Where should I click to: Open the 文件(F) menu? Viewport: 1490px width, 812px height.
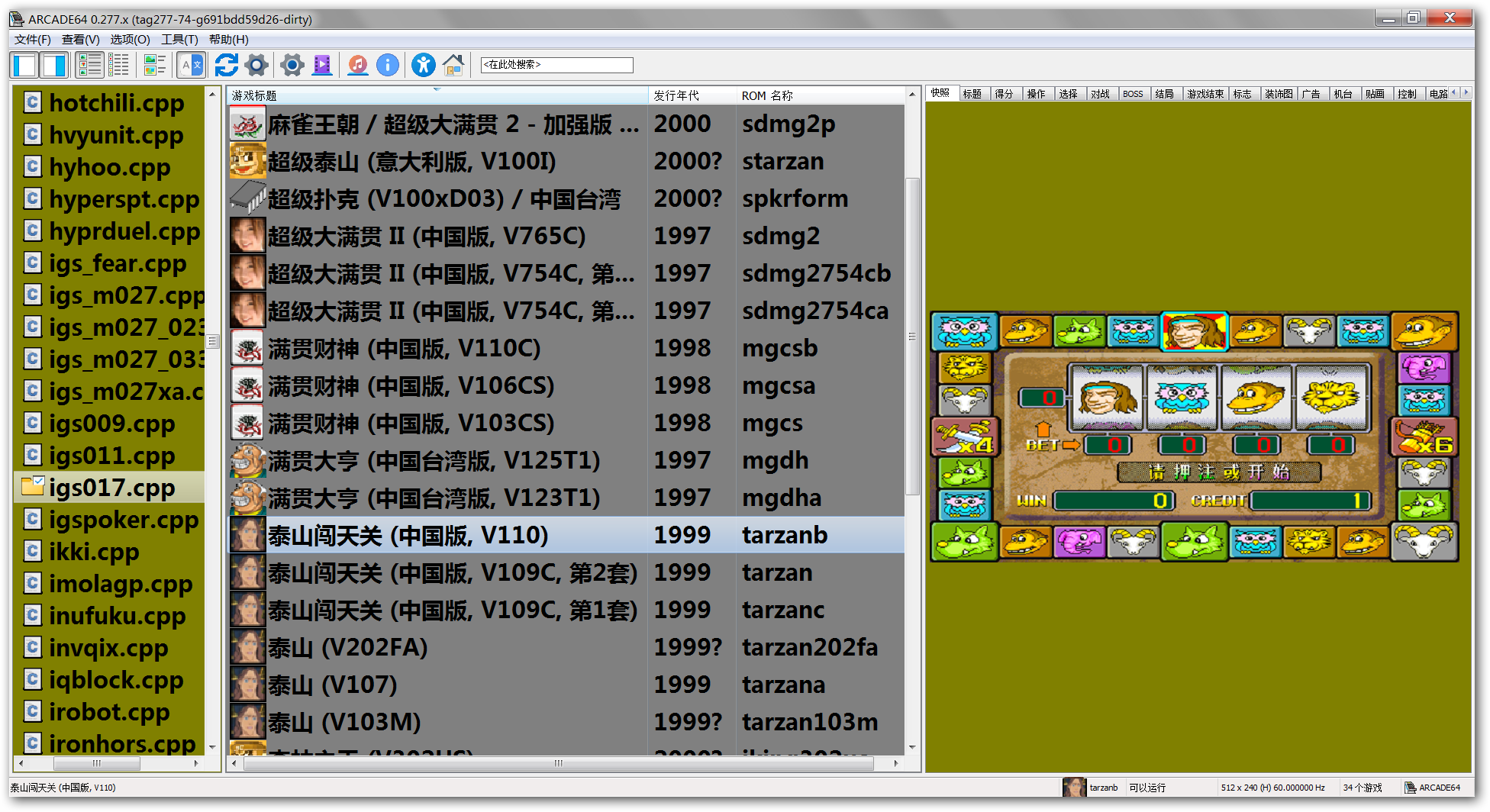[32, 40]
